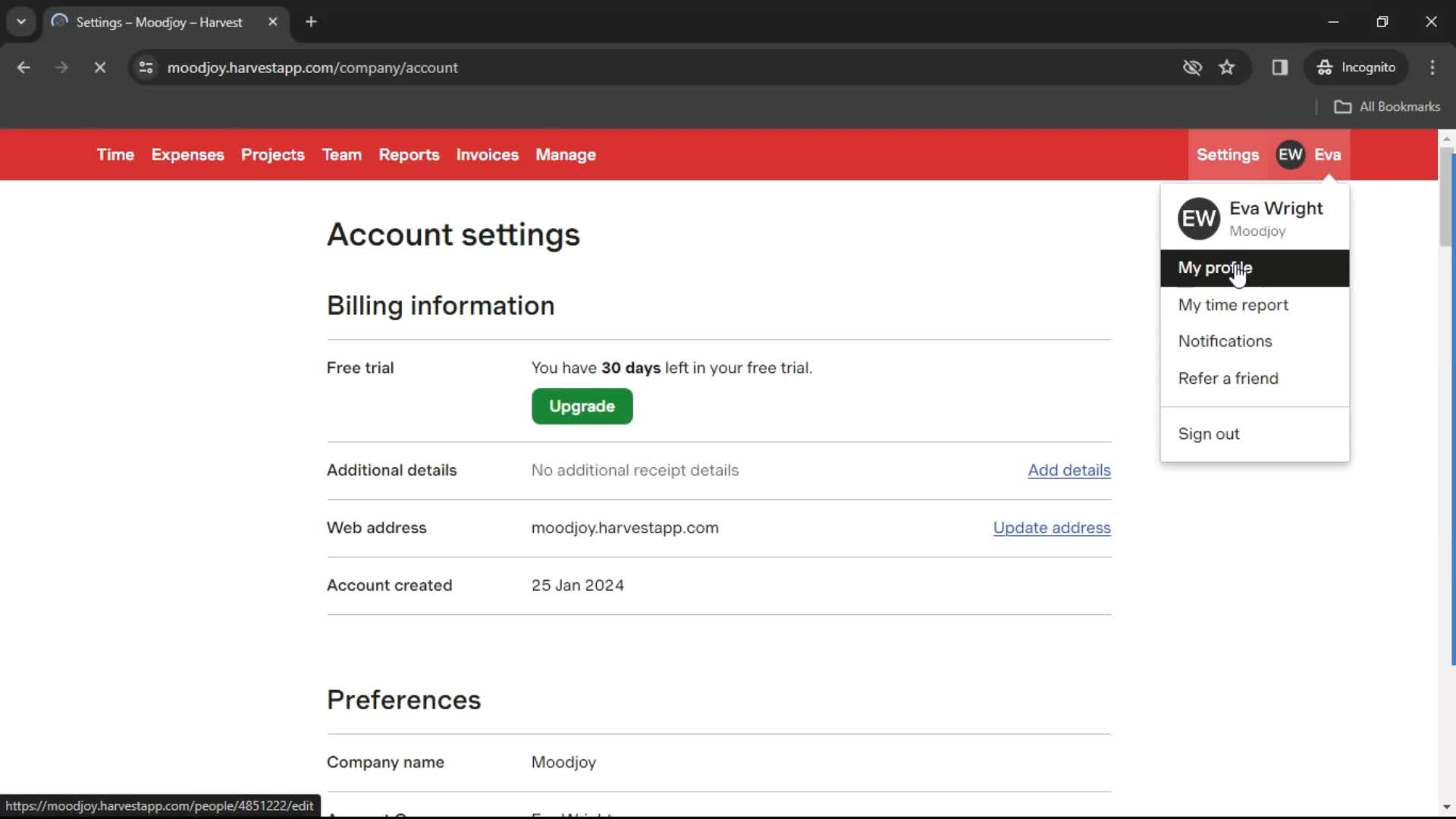This screenshot has width=1456, height=819.
Task: Click the Time navigation icon
Action: [115, 155]
